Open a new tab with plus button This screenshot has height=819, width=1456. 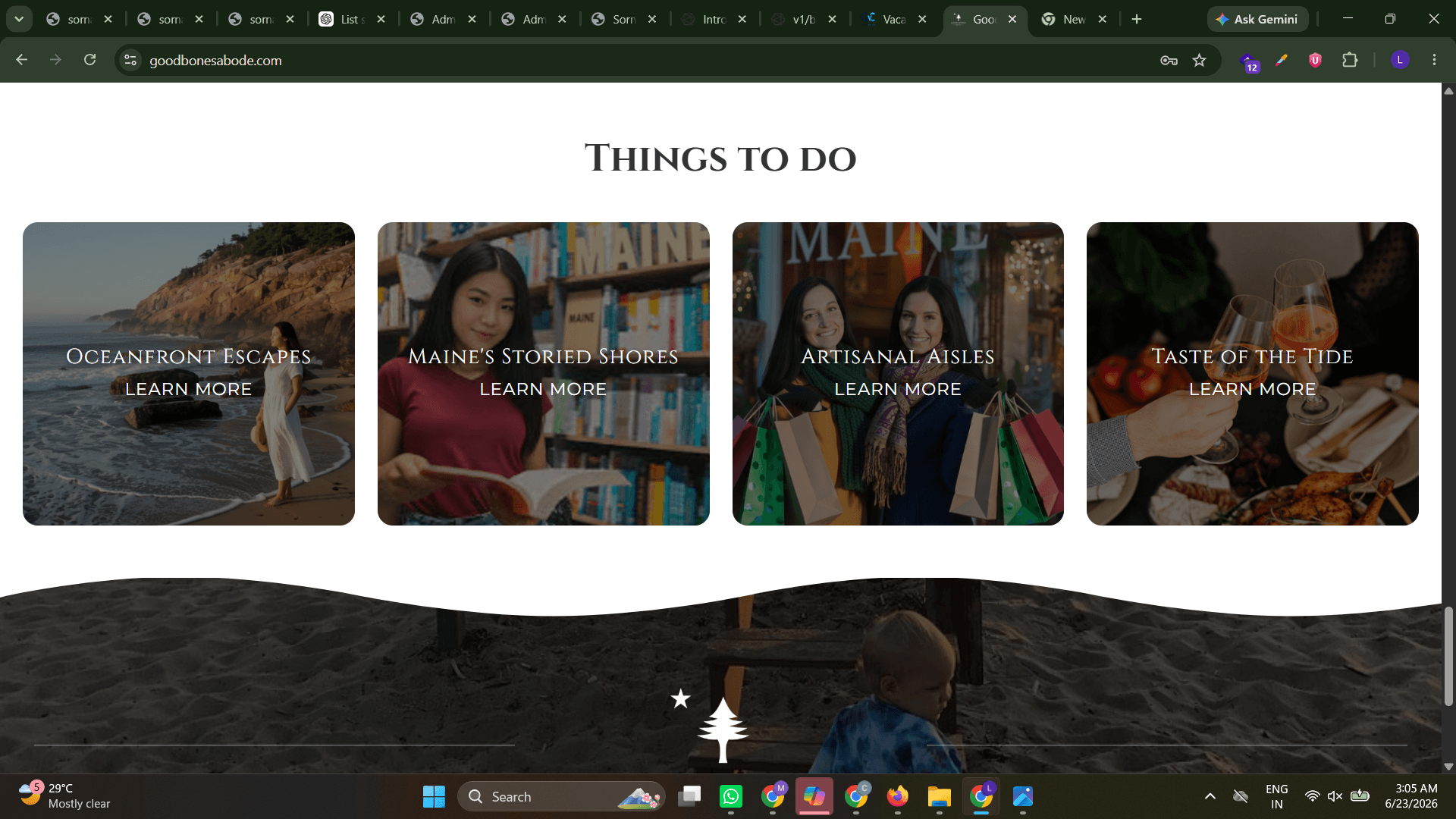click(1136, 19)
